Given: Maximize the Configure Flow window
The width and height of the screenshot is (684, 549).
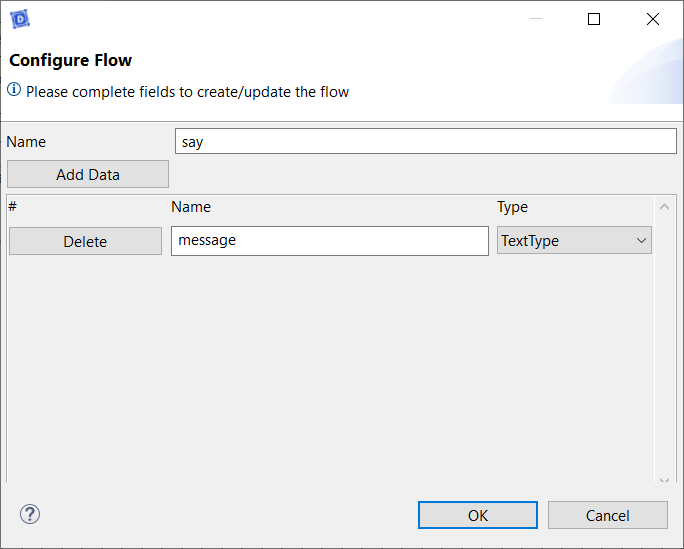Looking at the screenshot, I should [594, 19].
